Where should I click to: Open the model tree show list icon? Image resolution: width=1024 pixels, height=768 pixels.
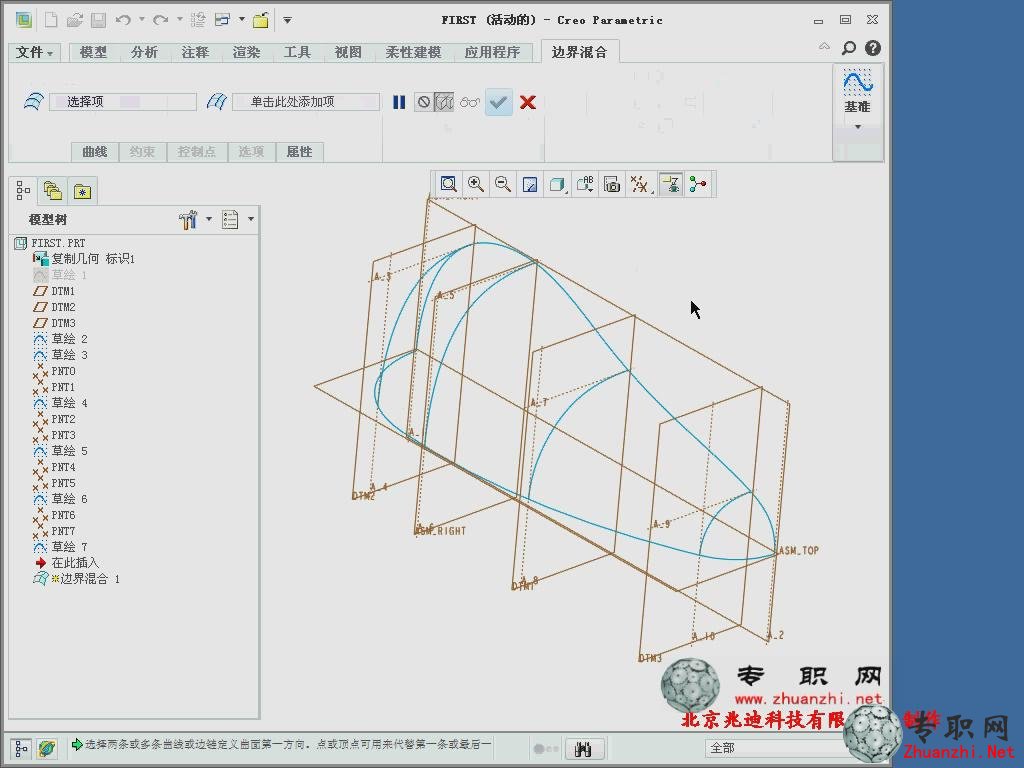[230, 219]
